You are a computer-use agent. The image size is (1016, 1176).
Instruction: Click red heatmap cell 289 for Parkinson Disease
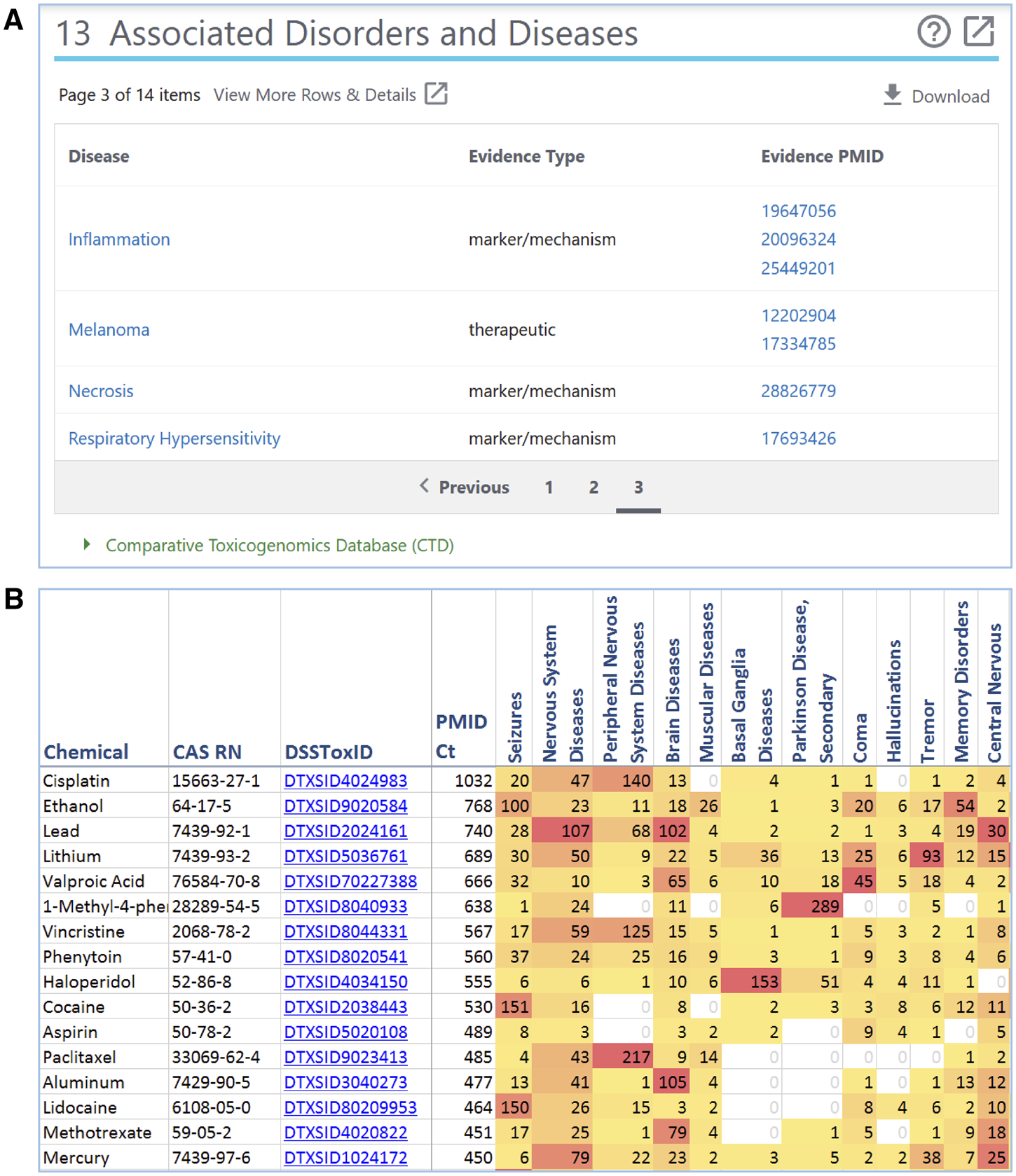point(813,906)
